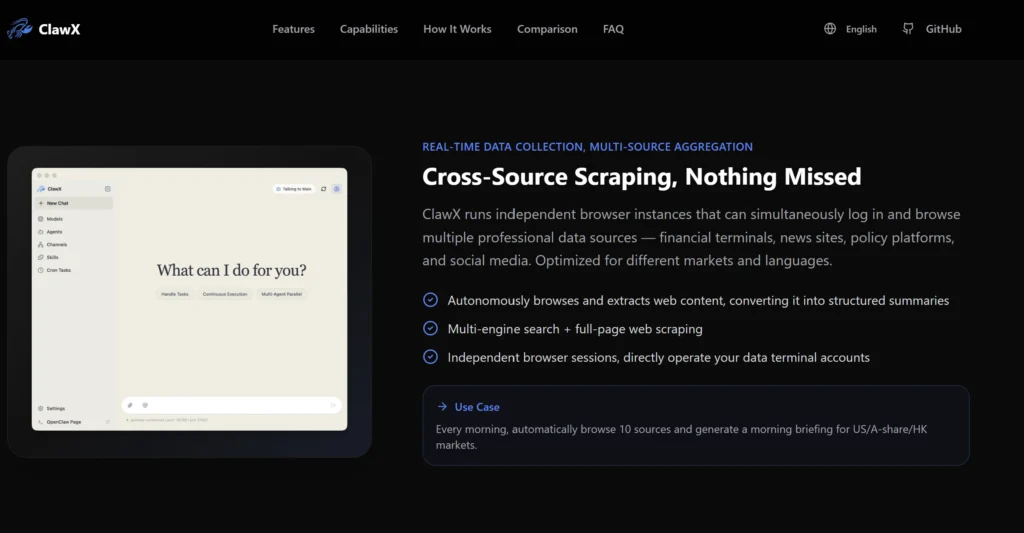Click the 'Use Case' label text
This screenshot has height=533, width=1024.
(x=477, y=407)
